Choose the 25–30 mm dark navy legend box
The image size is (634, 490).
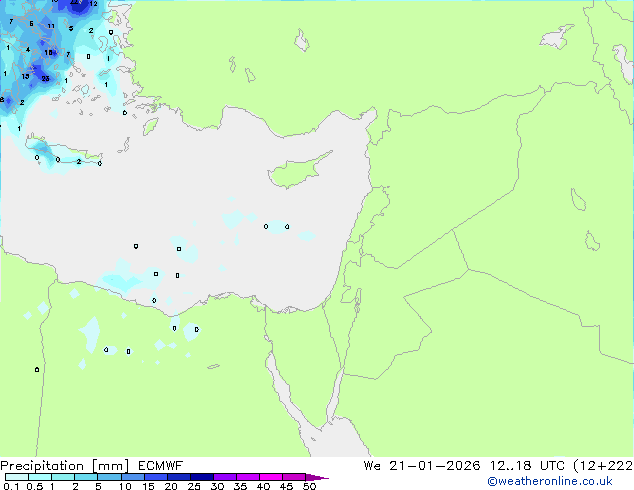click(x=201, y=477)
